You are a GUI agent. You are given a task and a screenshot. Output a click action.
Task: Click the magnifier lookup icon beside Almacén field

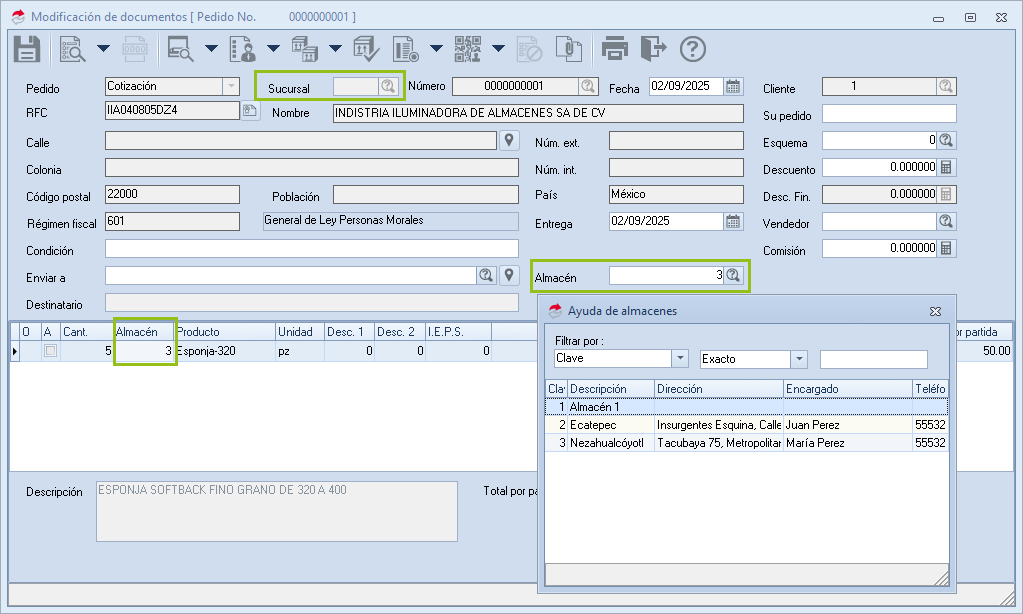733,275
